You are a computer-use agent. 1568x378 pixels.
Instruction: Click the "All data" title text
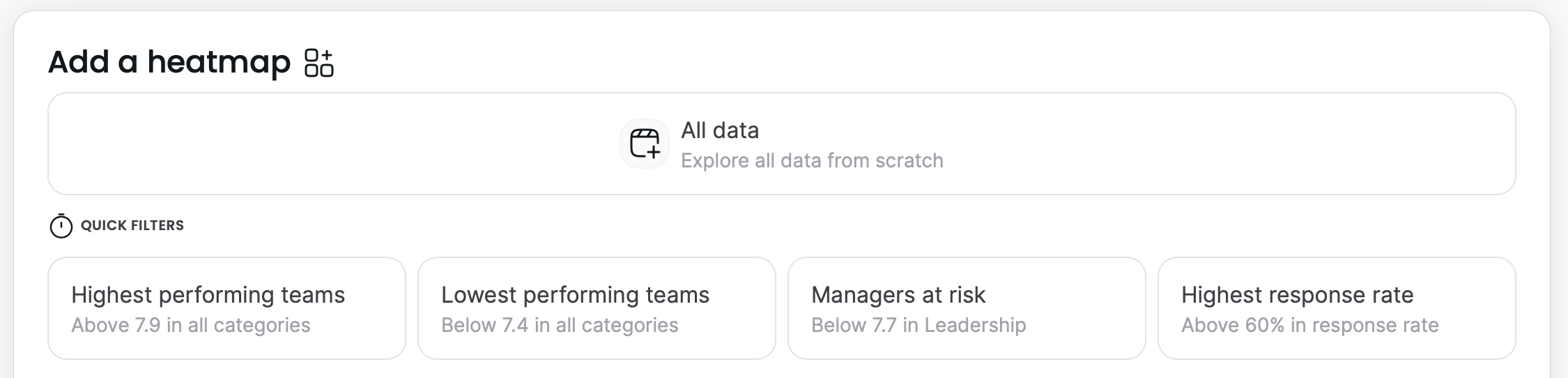[x=720, y=130]
